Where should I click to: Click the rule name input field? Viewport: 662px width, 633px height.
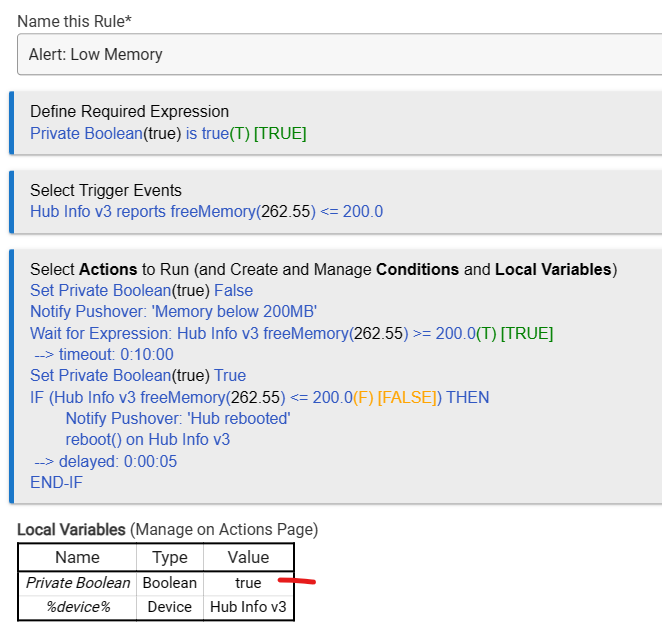click(338, 54)
